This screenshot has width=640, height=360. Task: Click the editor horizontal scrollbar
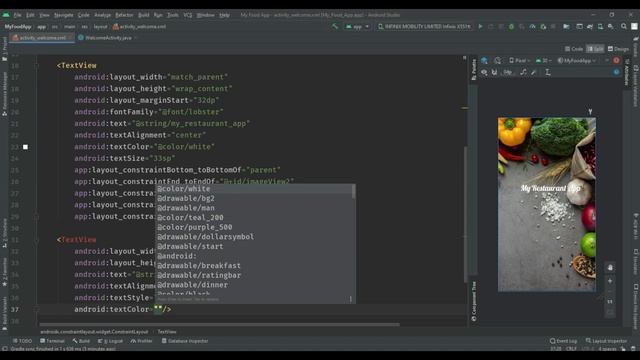220,325
